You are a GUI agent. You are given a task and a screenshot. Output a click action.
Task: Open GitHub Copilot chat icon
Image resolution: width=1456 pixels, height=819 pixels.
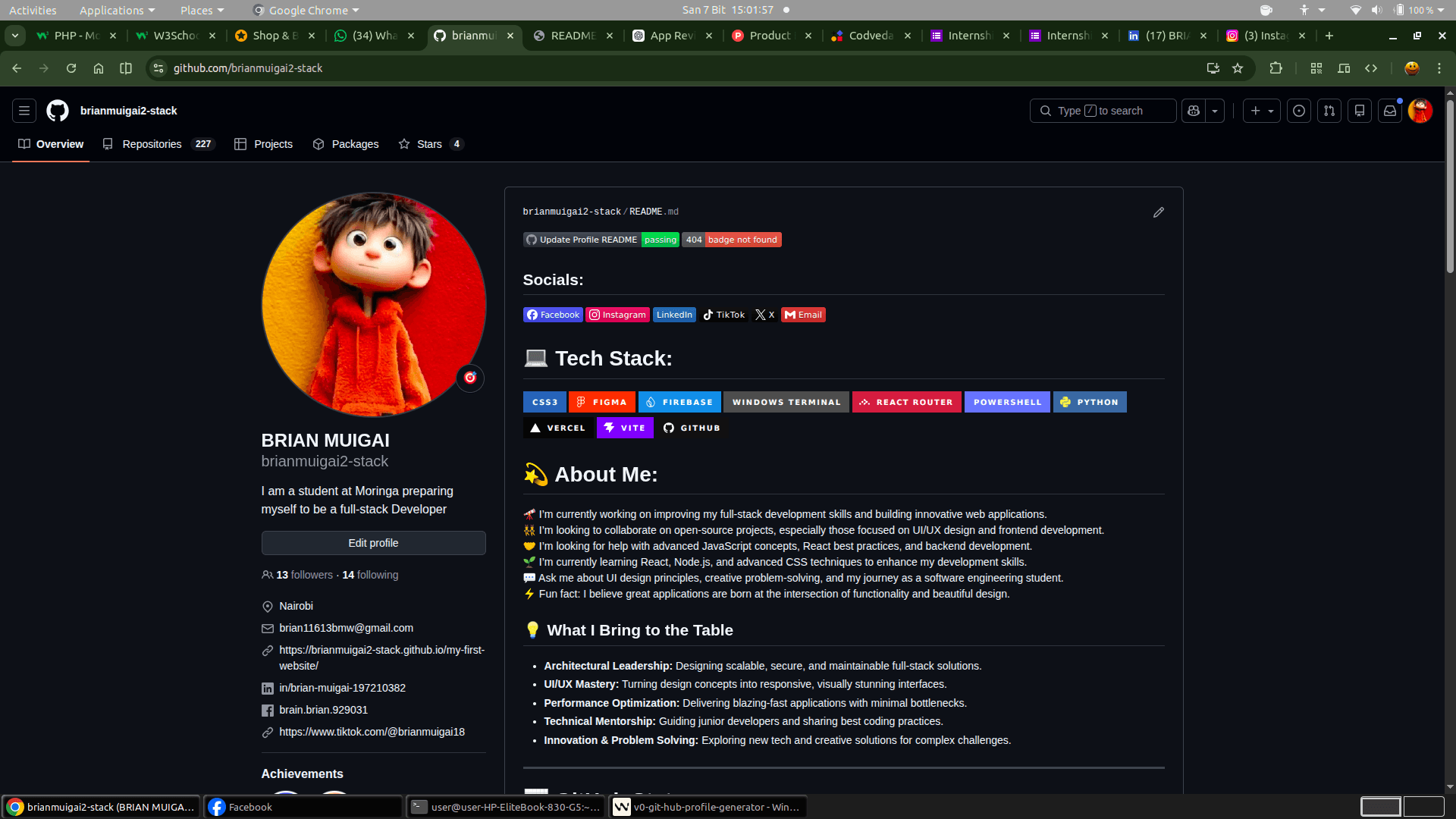pyautogui.click(x=1193, y=111)
